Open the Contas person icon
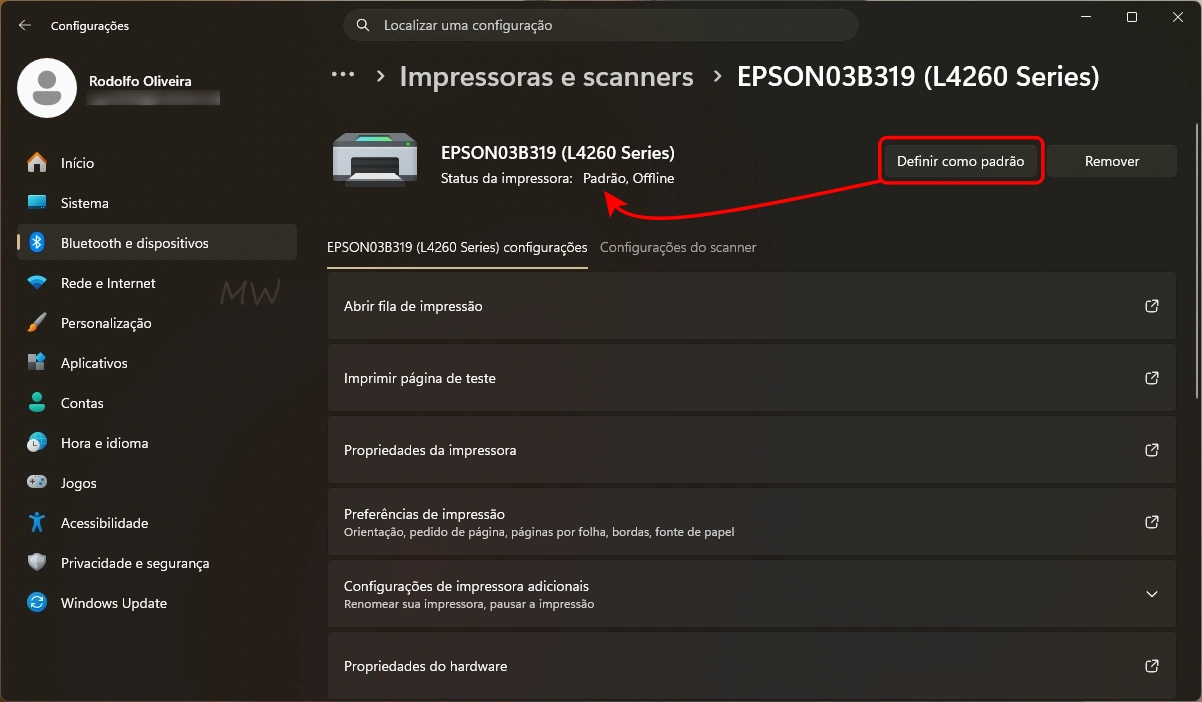 (37, 403)
